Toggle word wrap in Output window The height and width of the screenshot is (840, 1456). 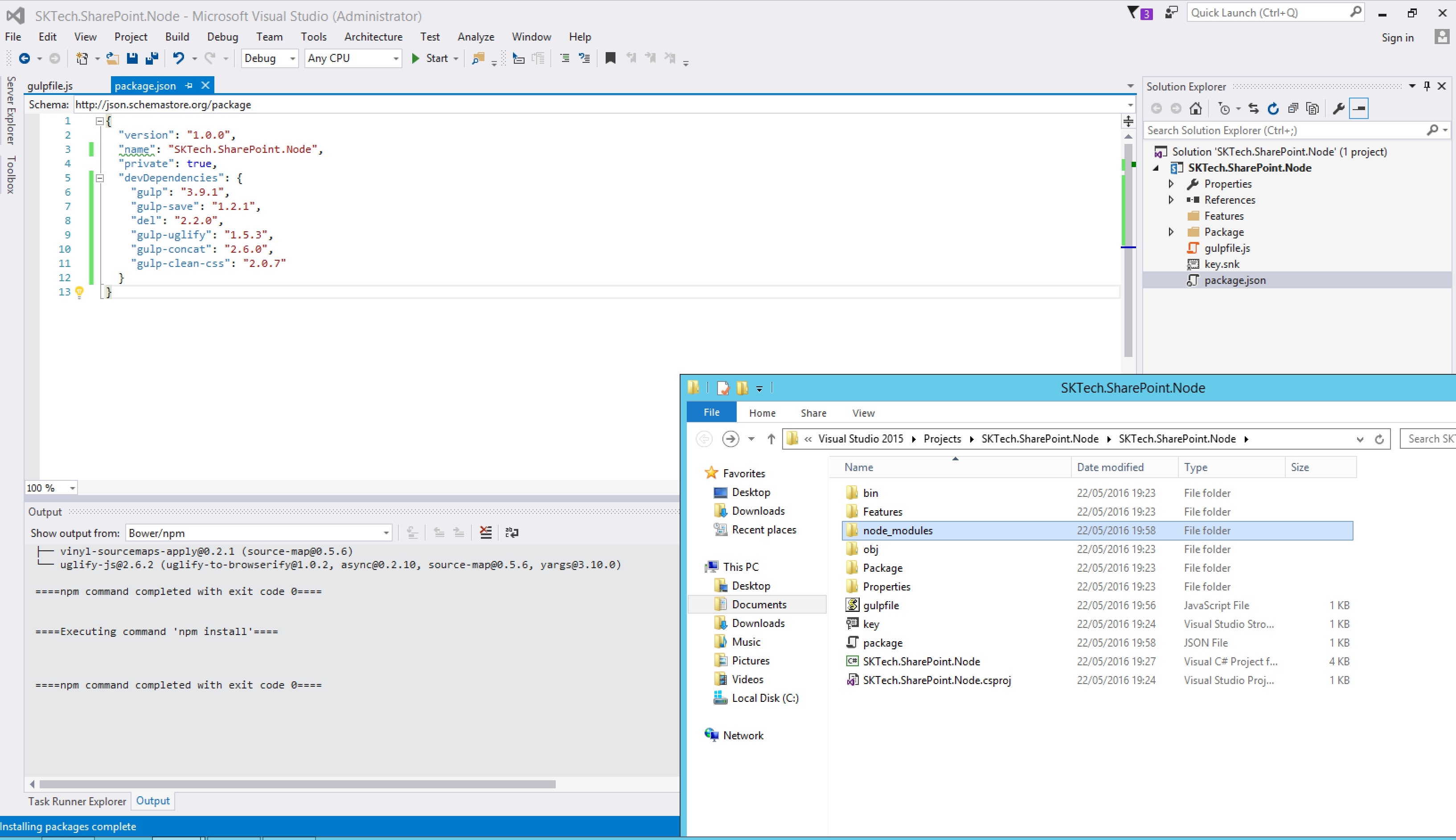pos(512,533)
